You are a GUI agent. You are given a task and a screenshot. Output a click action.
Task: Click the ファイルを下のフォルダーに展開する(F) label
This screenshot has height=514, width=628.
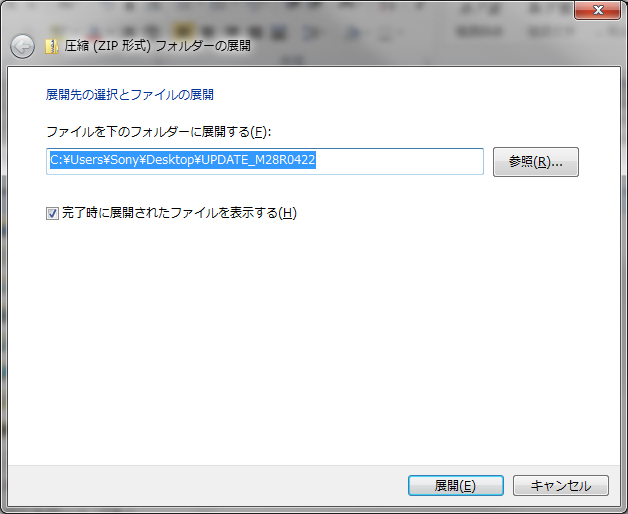(158, 131)
